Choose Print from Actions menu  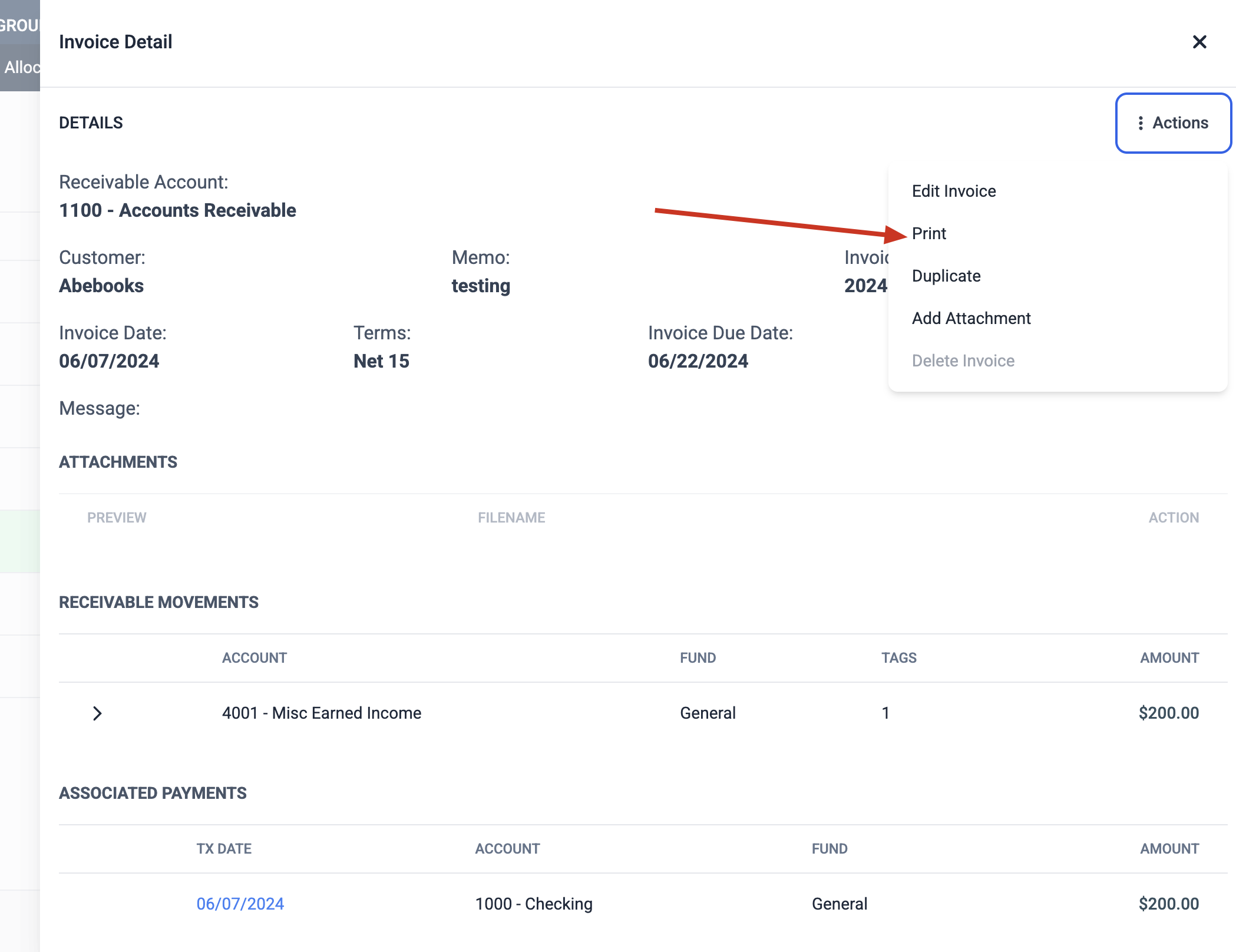929,233
